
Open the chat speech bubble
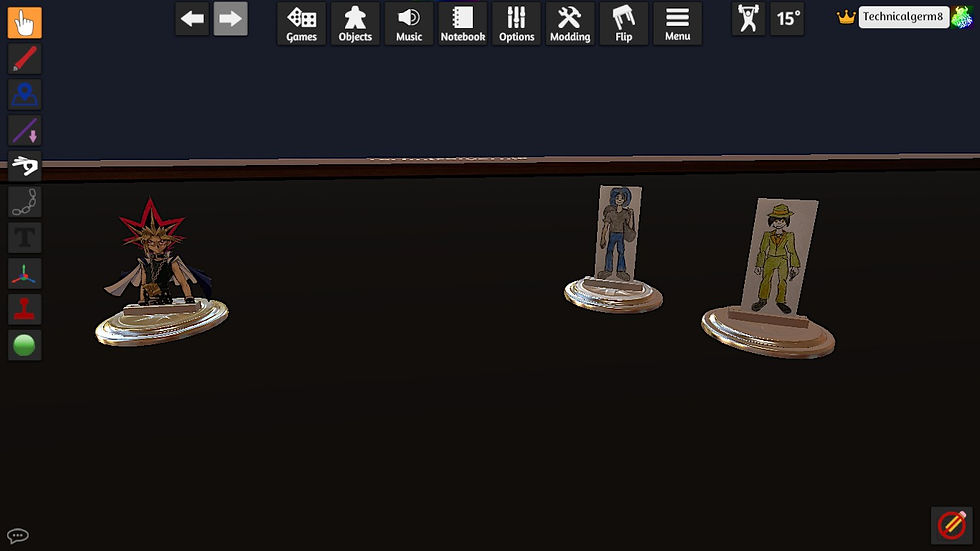pyautogui.click(x=18, y=535)
